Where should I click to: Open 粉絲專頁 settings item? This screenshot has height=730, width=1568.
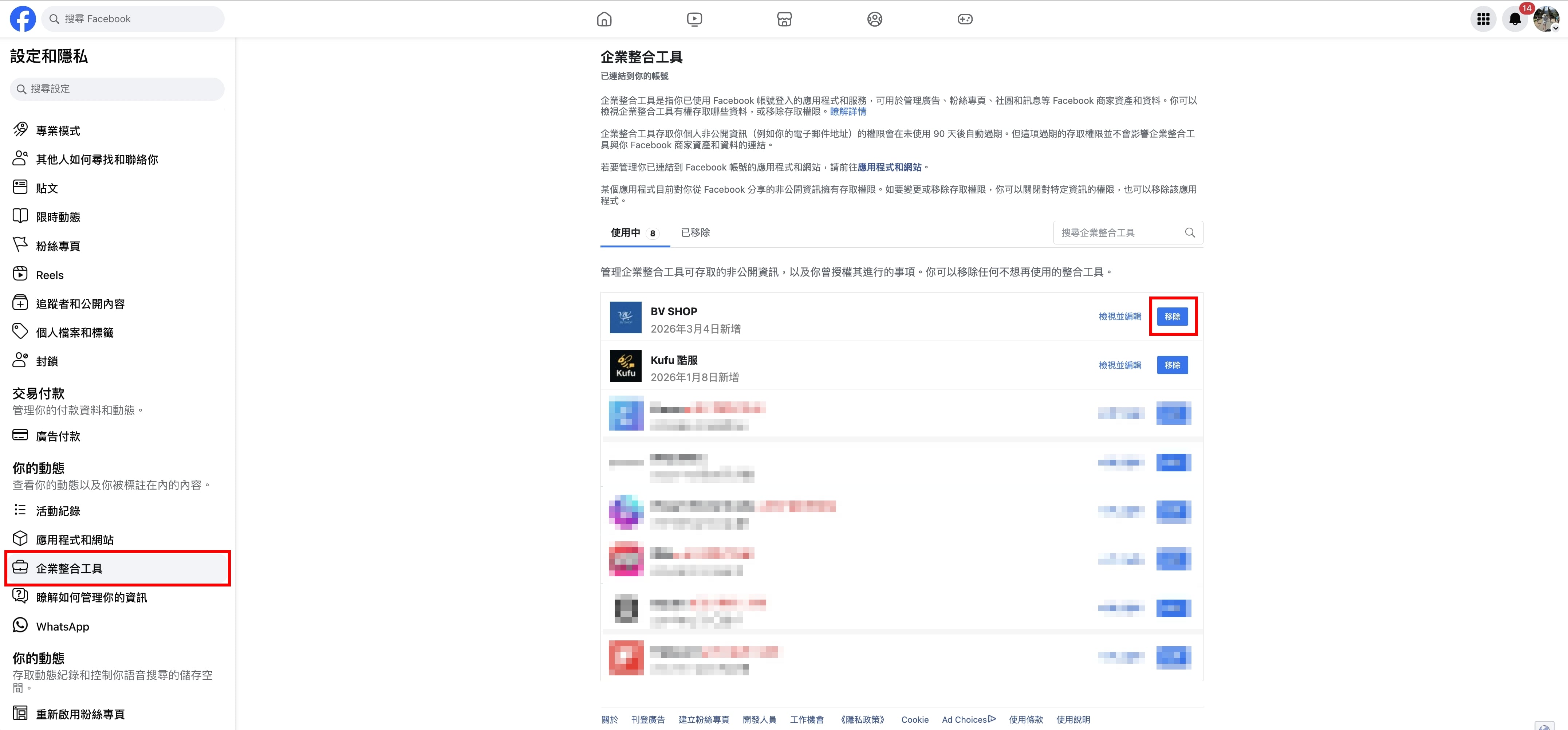point(117,246)
